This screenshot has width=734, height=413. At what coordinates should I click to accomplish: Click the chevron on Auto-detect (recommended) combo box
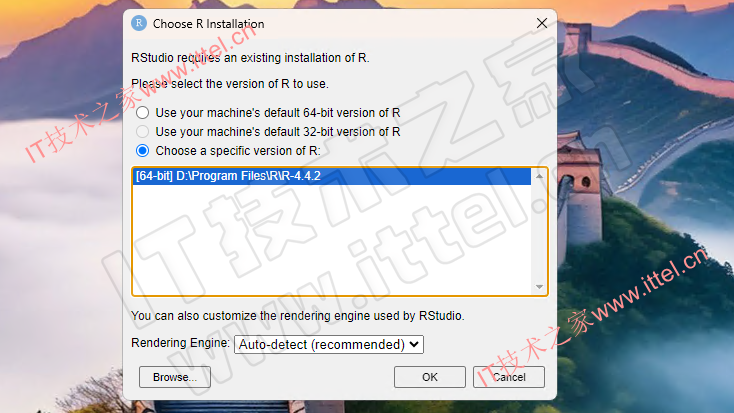point(414,344)
